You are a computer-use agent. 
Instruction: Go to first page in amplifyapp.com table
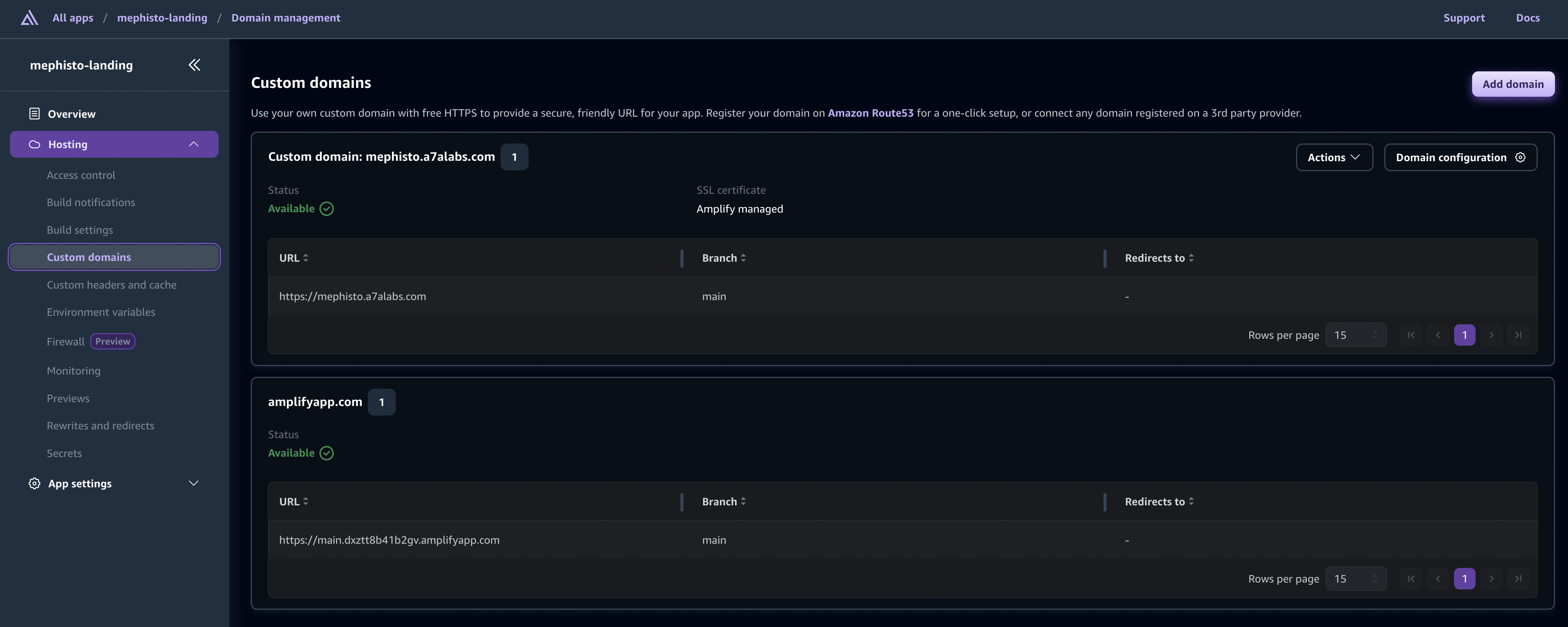(1411, 578)
